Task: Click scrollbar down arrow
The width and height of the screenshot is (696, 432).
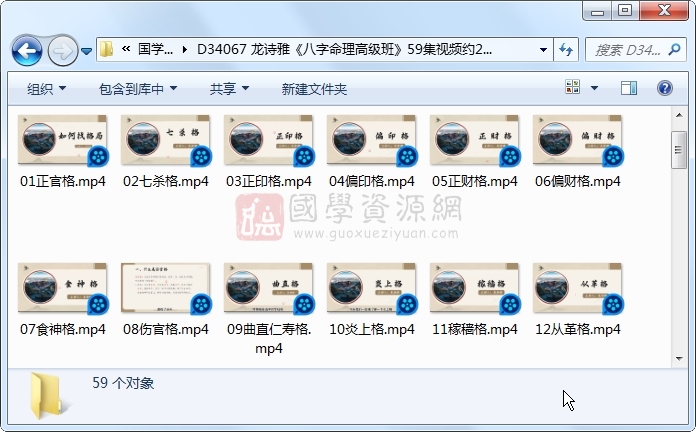Action: pyautogui.click(x=679, y=358)
